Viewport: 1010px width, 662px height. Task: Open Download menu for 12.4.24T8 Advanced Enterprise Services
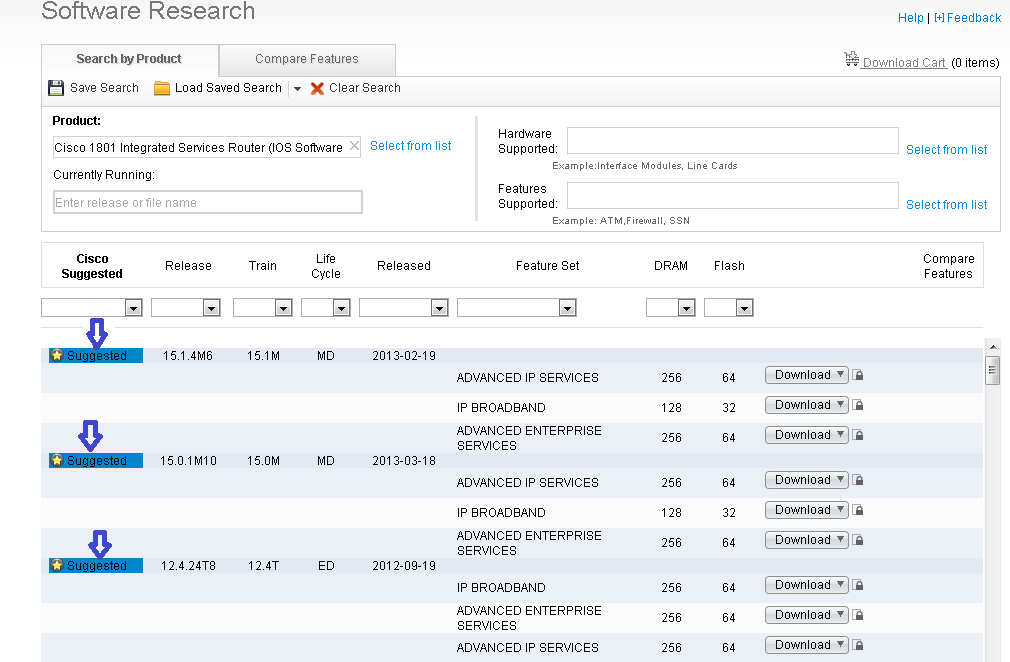(x=806, y=615)
